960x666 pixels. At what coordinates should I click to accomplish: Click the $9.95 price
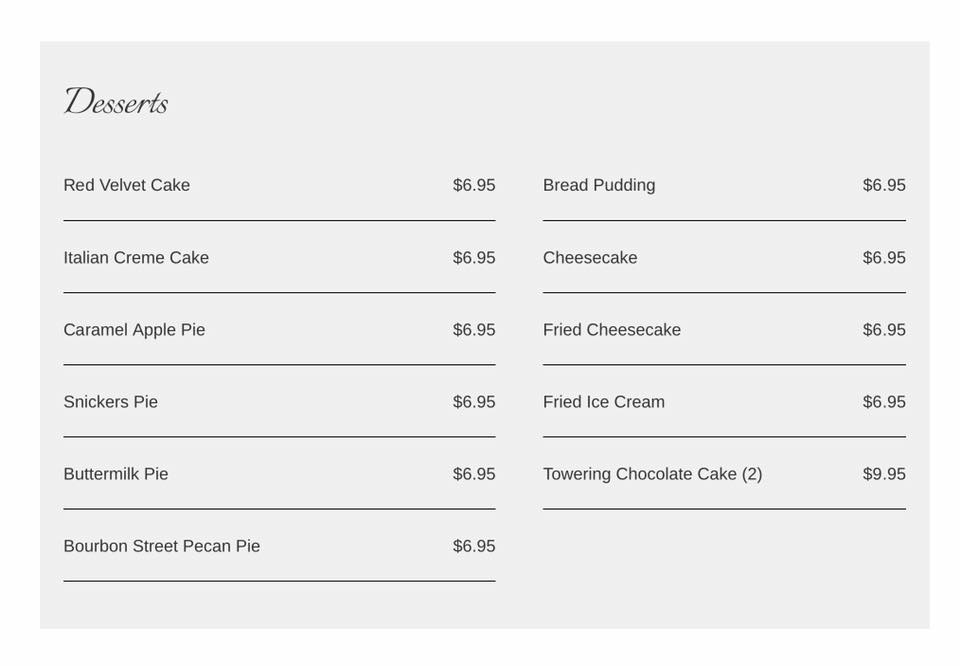(884, 474)
